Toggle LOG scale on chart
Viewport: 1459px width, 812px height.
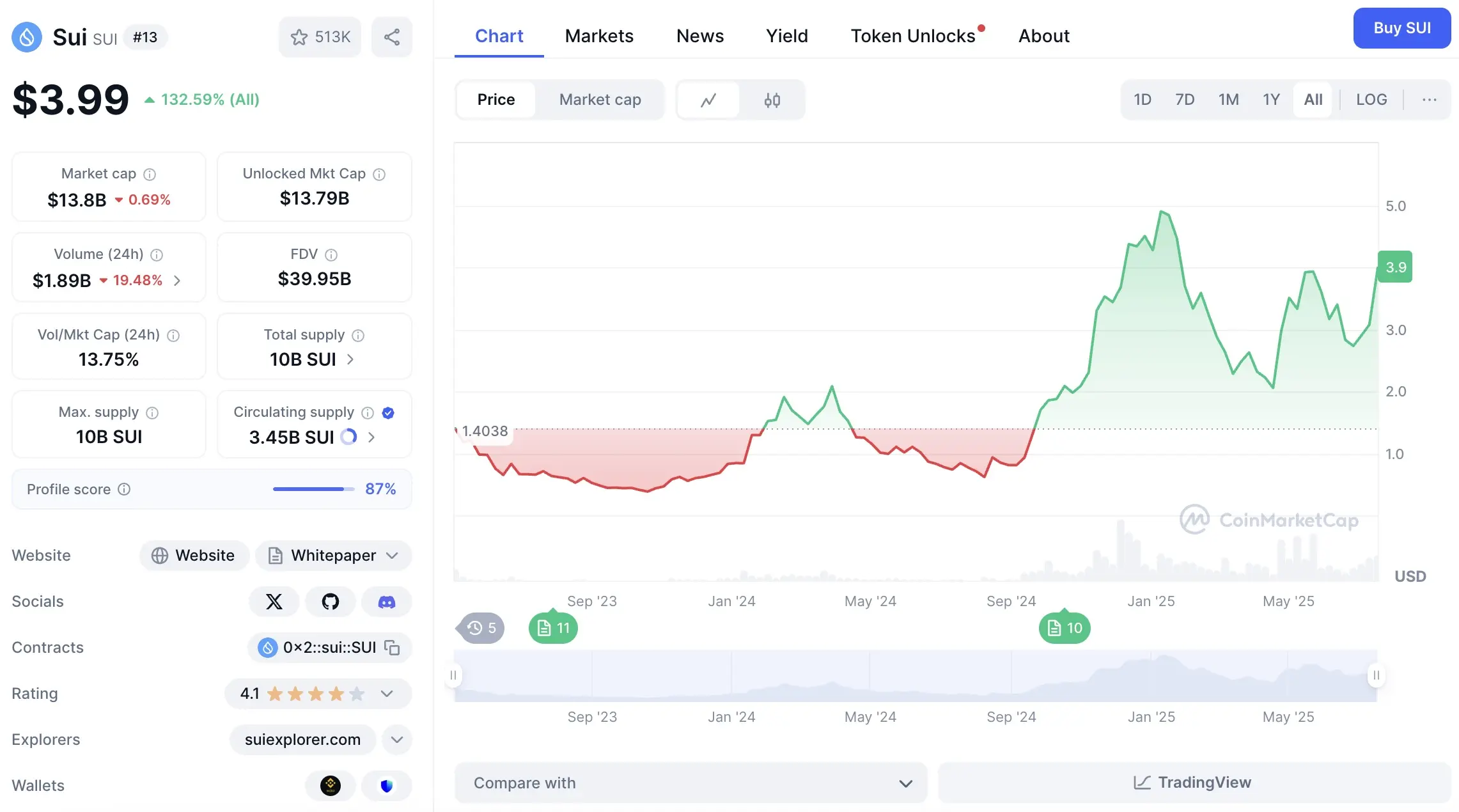click(x=1371, y=100)
